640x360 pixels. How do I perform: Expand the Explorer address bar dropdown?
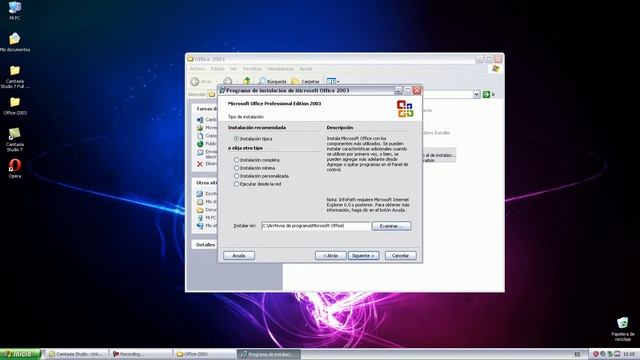476,94
